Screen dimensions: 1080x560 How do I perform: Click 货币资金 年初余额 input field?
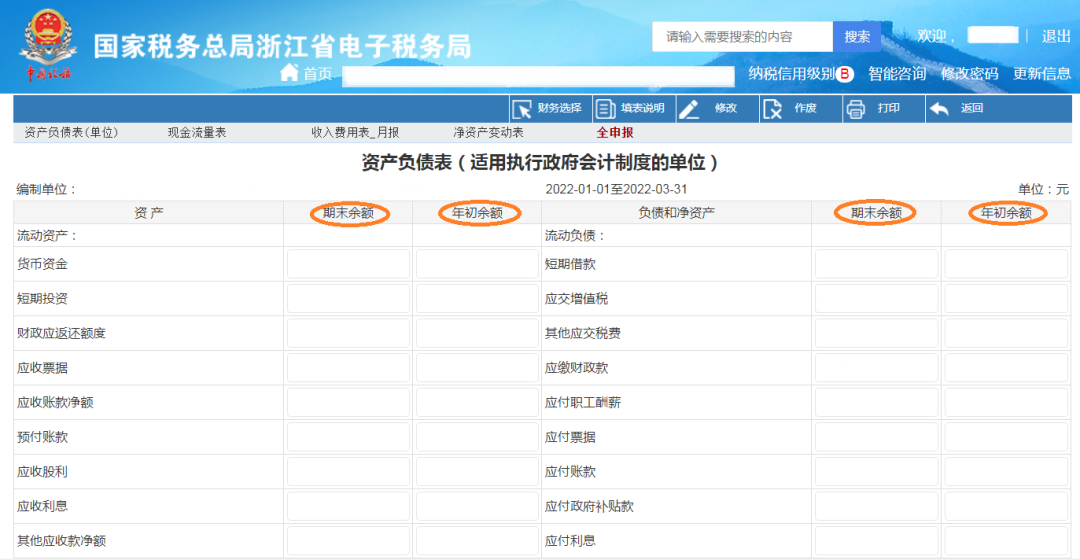pos(477,265)
